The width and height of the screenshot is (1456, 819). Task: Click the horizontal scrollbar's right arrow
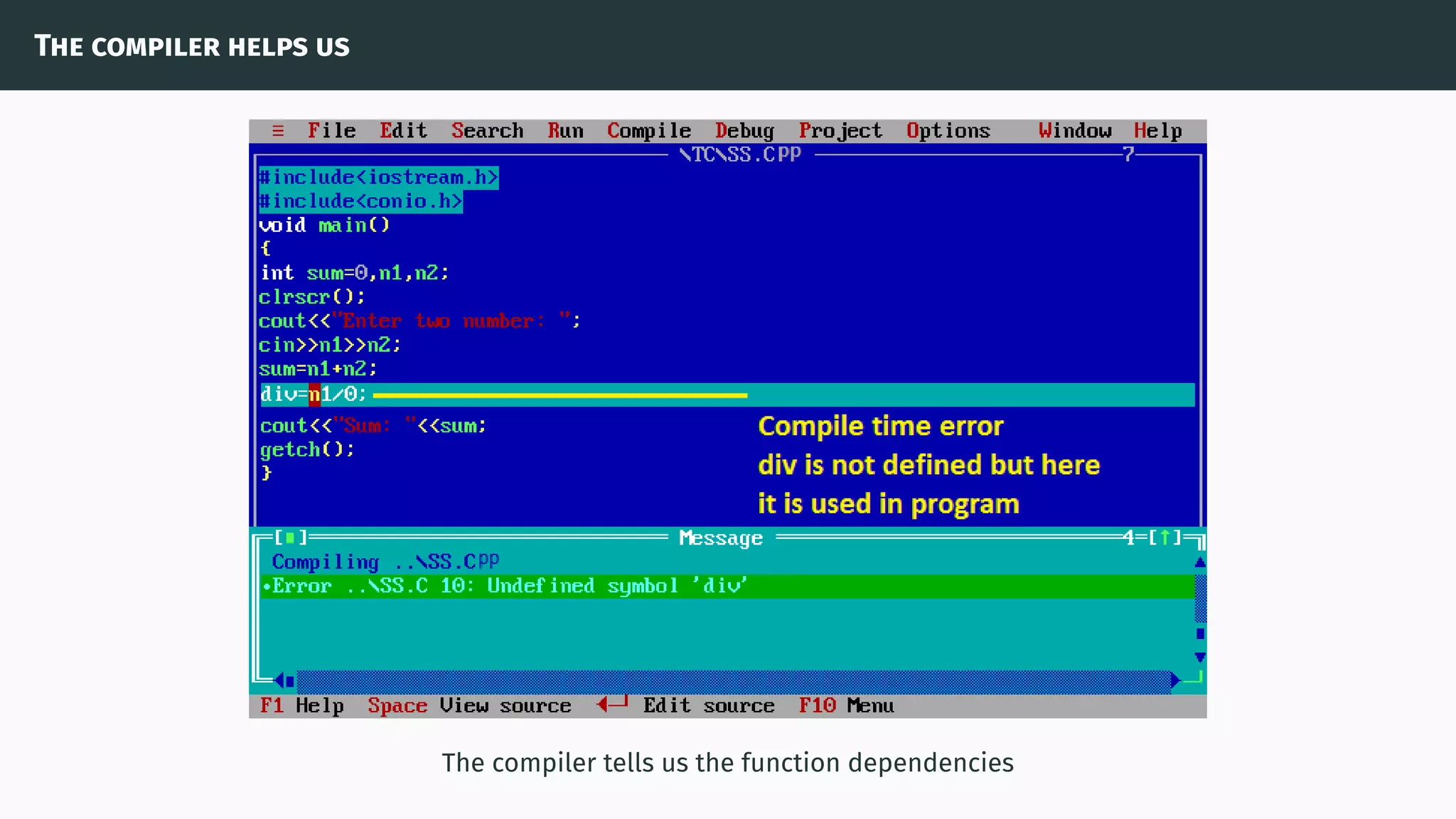[1176, 680]
